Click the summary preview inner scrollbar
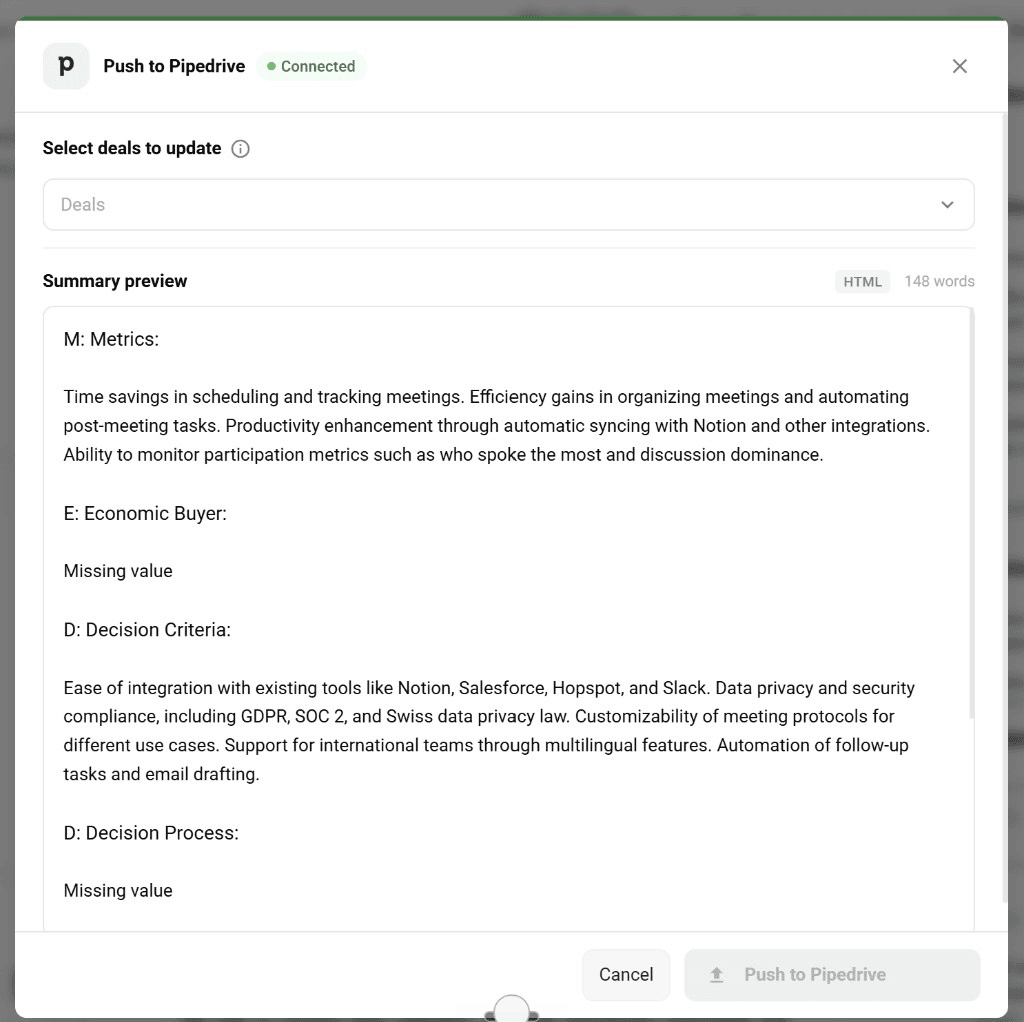1024x1022 pixels. pos(972,513)
